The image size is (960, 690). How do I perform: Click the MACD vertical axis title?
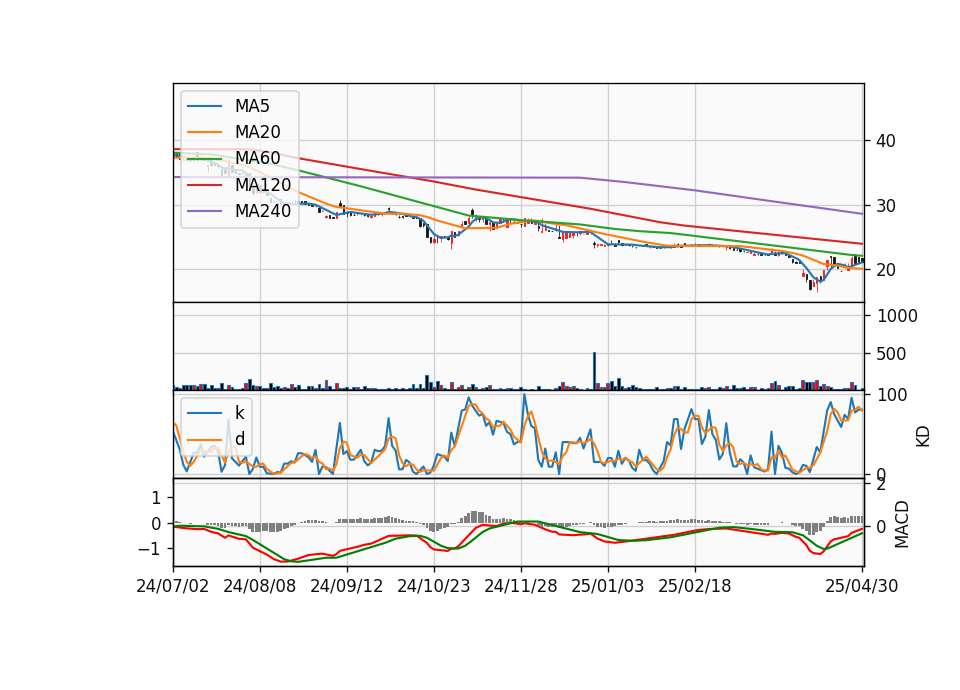click(902, 524)
